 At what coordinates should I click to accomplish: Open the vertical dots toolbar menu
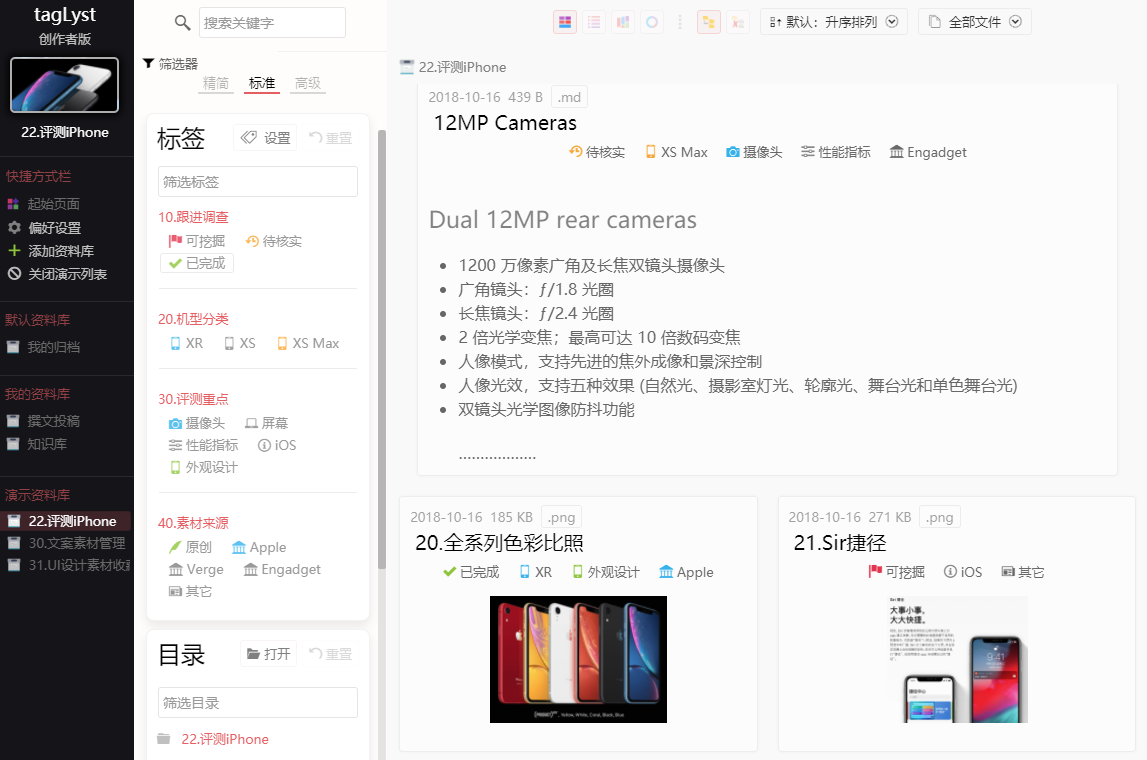[x=680, y=22]
